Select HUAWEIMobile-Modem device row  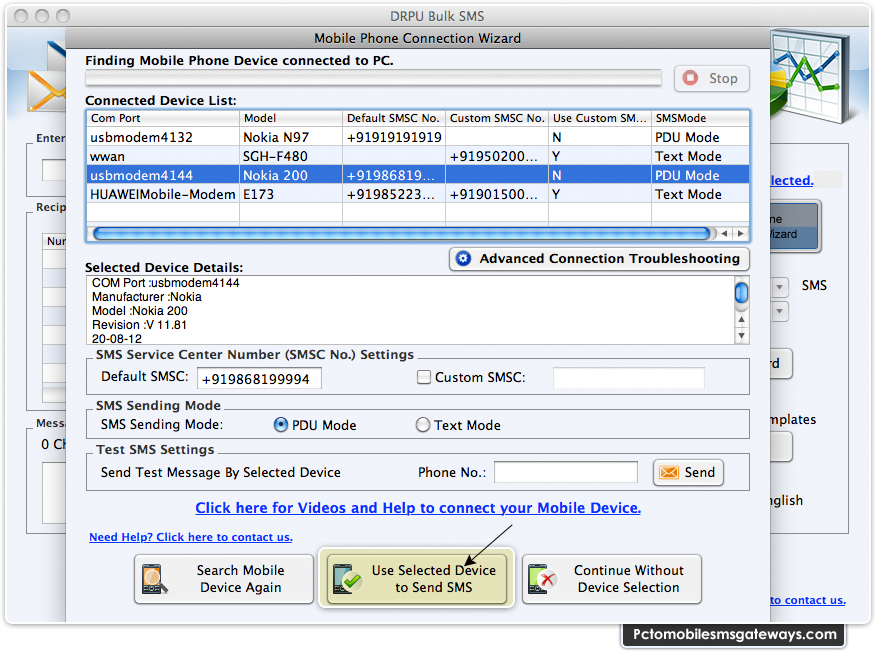[x=418, y=194]
